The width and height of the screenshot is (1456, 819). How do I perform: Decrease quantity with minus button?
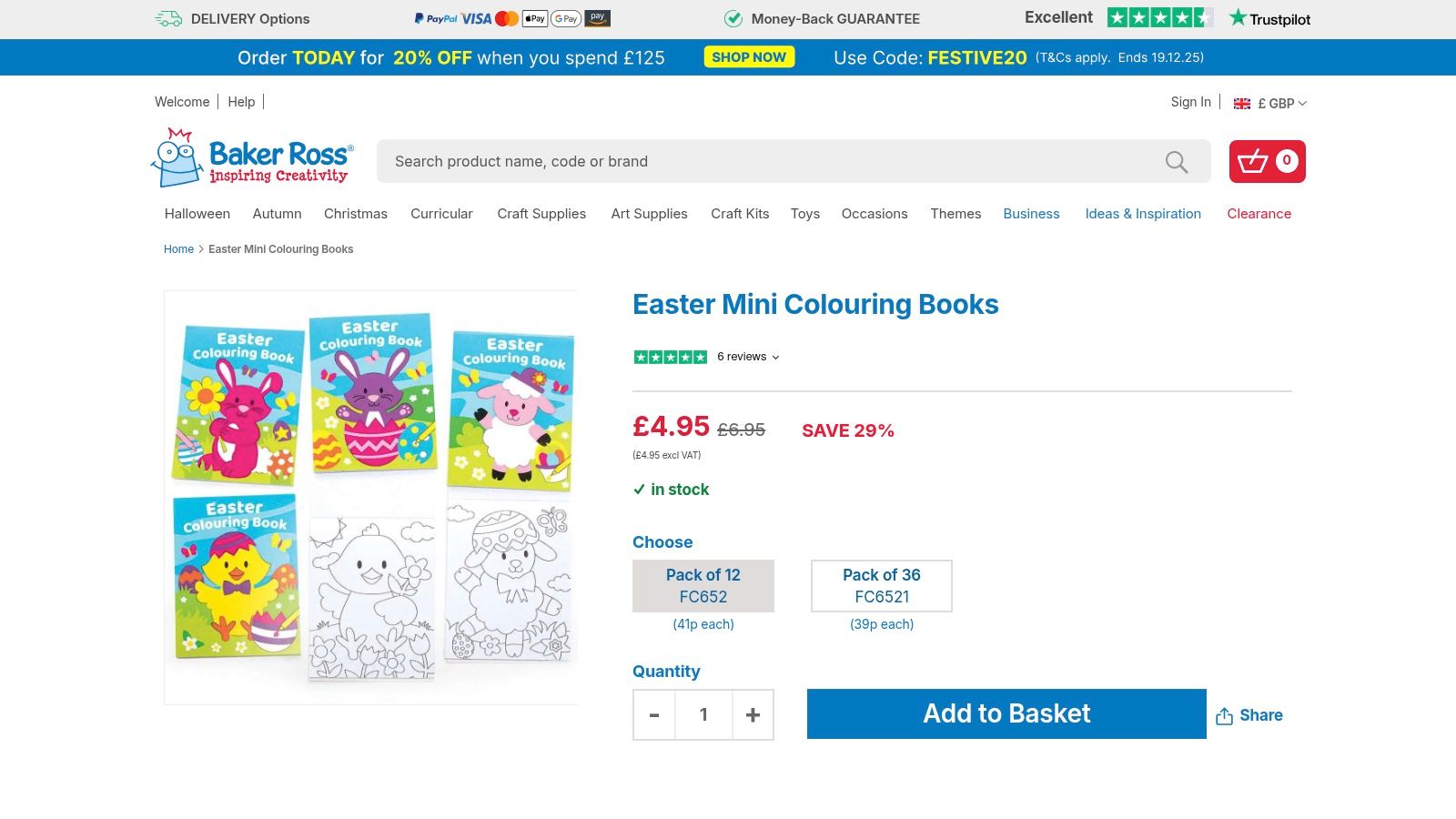click(654, 715)
